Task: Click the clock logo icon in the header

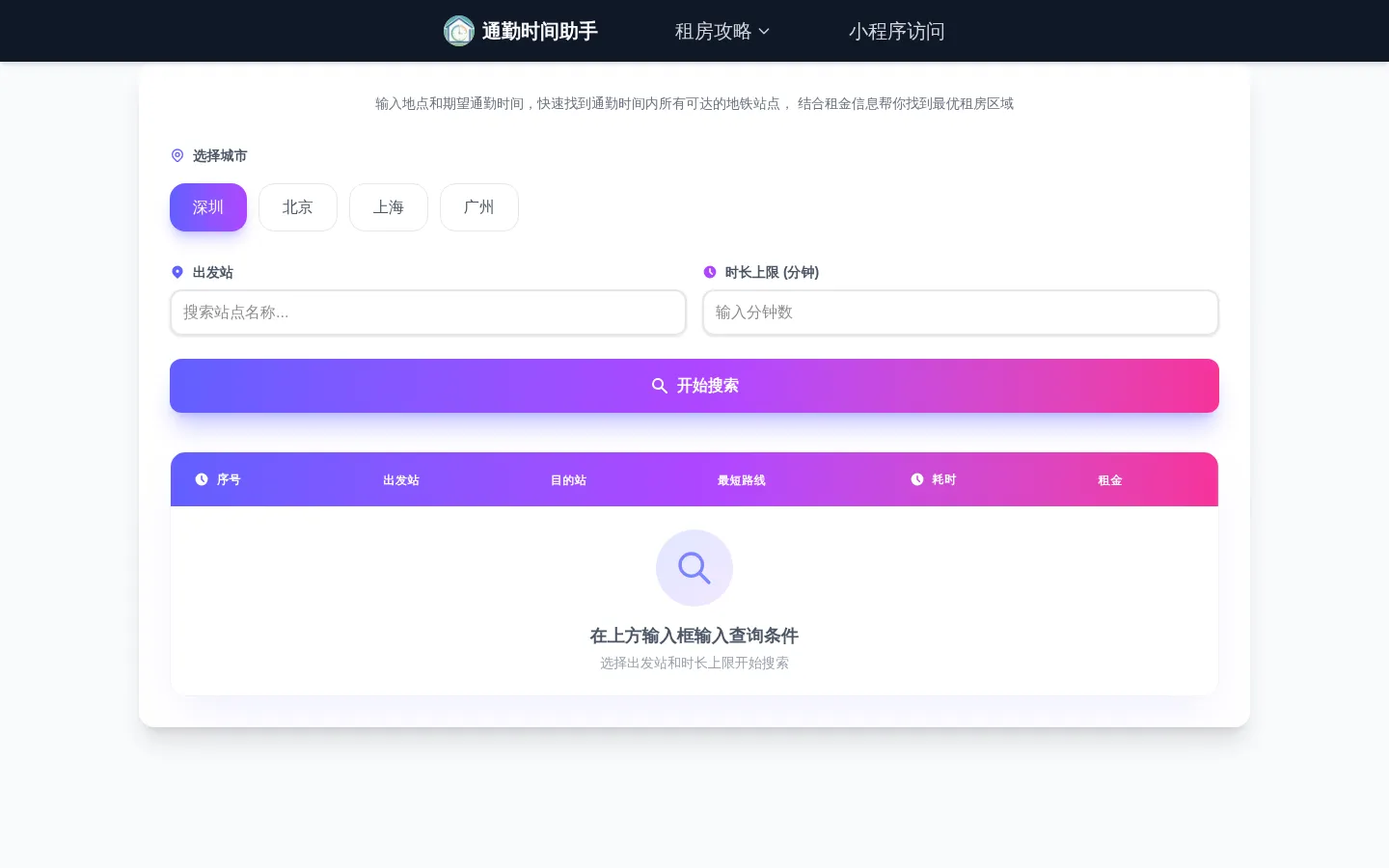Action: 459,31
